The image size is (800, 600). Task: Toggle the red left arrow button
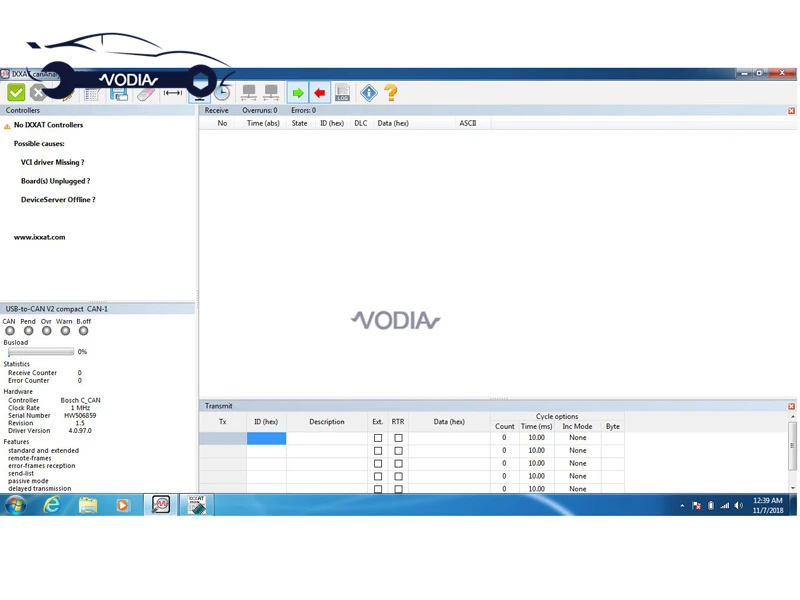tap(320, 93)
